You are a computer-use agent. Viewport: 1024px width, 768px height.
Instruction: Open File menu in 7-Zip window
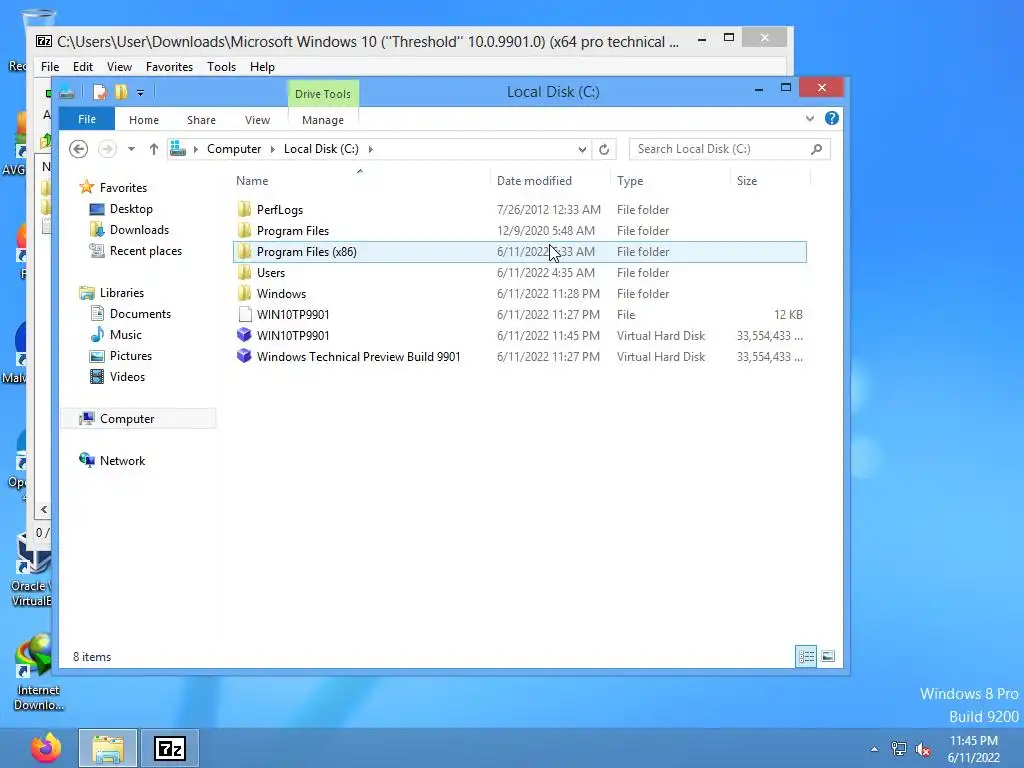(50, 67)
